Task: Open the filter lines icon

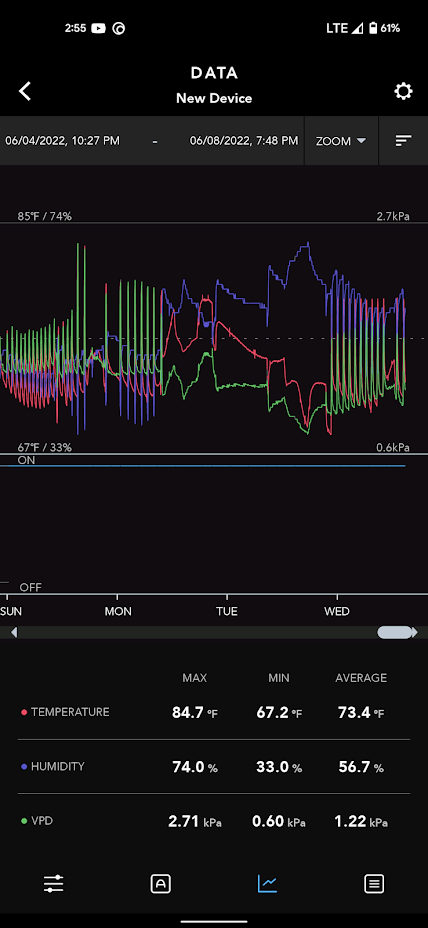Action: pyautogui.click(x=403, y=141)
